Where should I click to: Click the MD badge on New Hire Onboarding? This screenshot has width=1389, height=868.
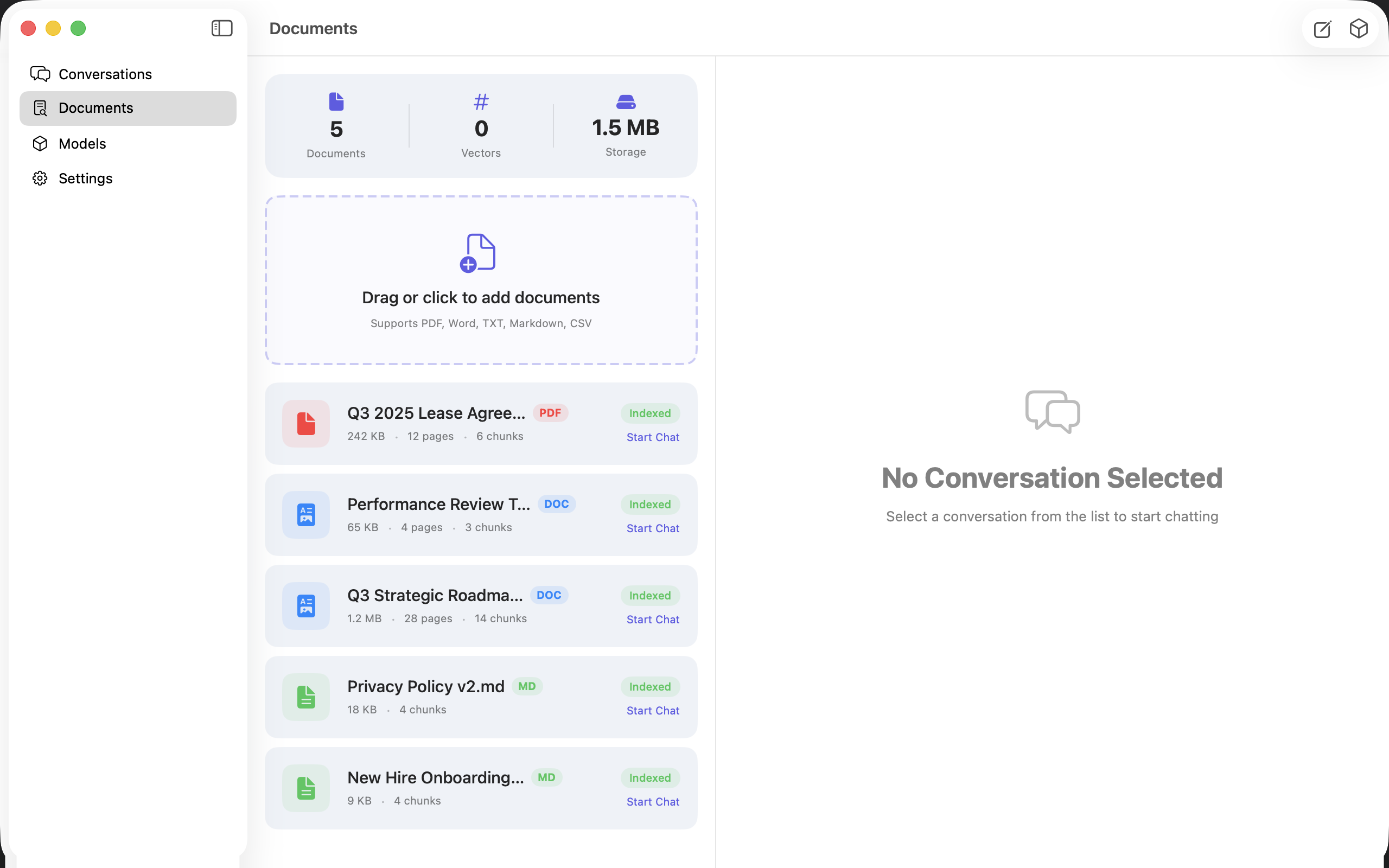click(x=546, y=778)
